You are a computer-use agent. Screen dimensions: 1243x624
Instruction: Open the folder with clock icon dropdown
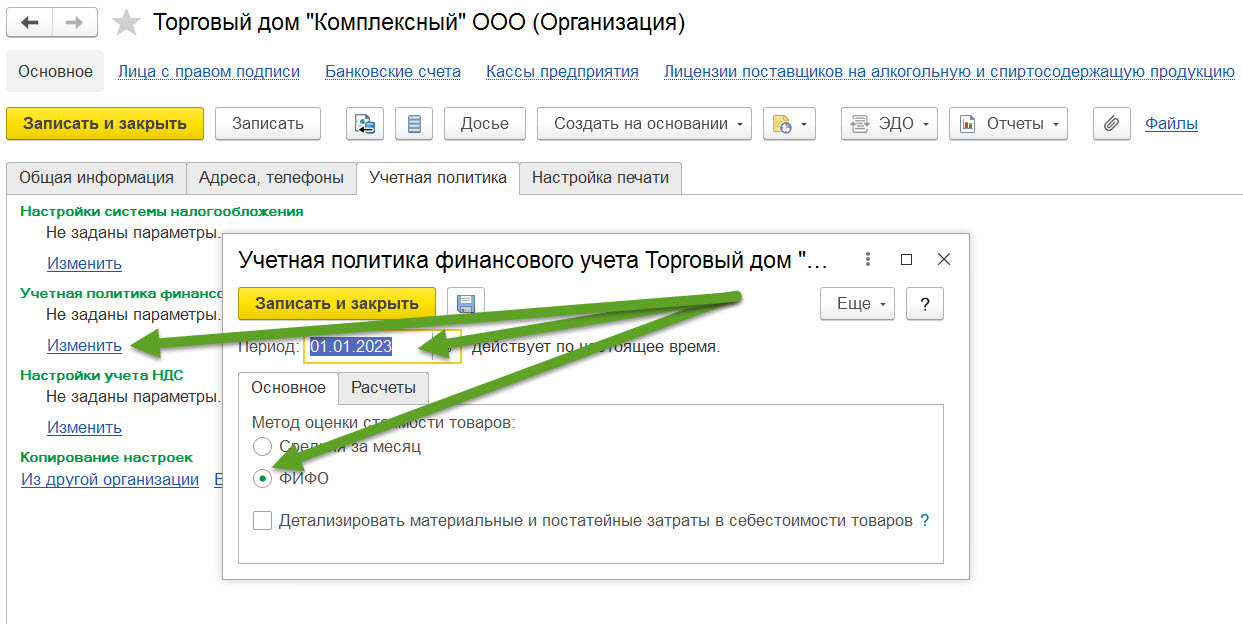[790, 124]
